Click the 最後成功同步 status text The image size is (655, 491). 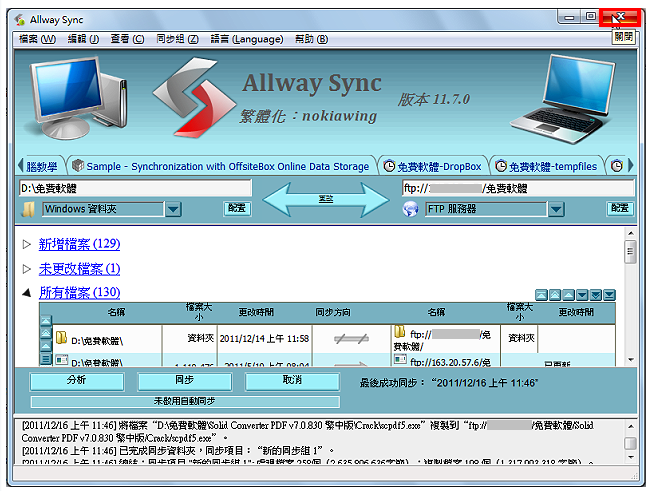point(449,383)
